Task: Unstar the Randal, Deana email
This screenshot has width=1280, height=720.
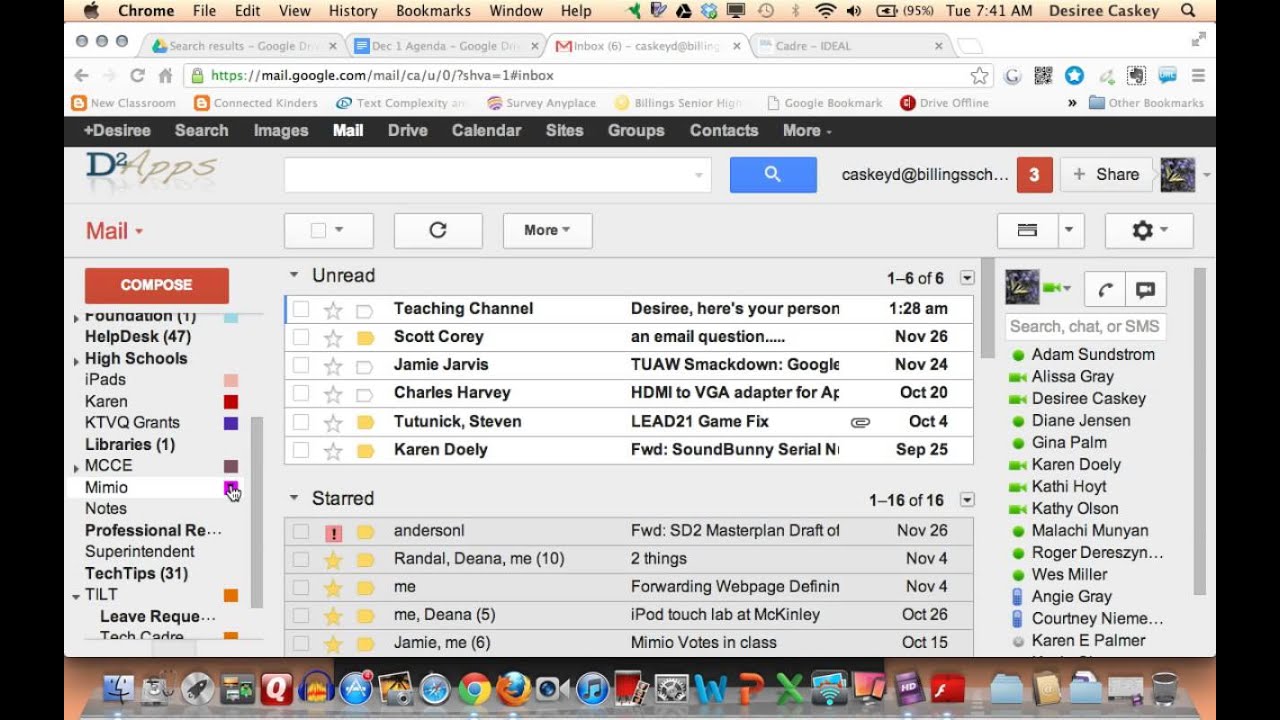Action: [x=333, y=559]
